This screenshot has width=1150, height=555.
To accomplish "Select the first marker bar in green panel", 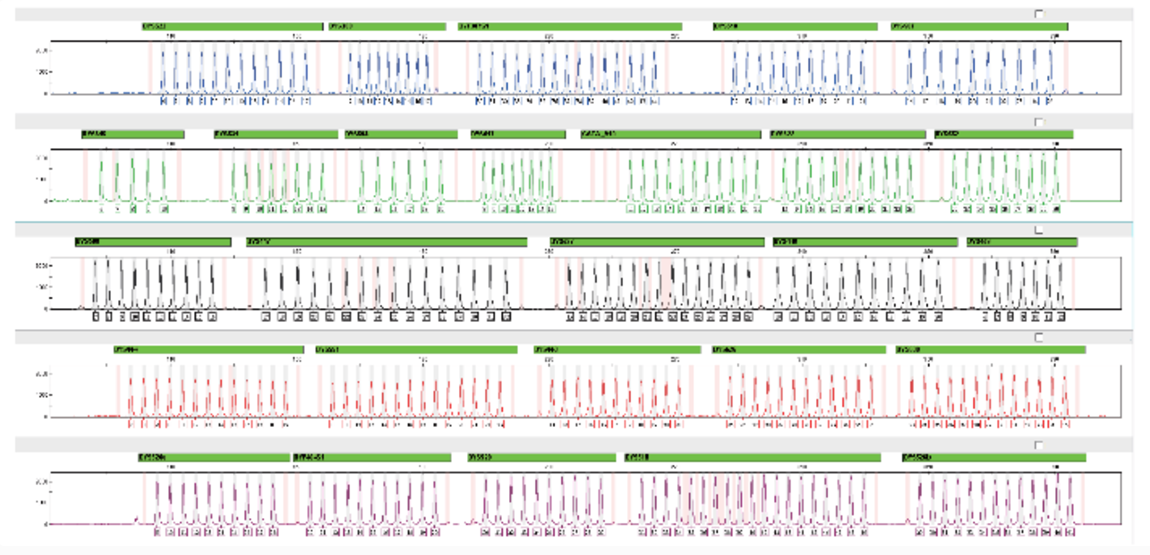I will (x=133, y=134).
